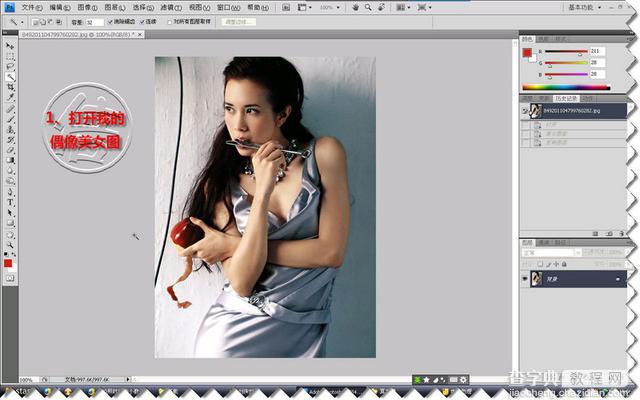Click the Photoshop Ps logo icon
The image size is (640, 400).
pyautogui.click(x=9, y=7)
